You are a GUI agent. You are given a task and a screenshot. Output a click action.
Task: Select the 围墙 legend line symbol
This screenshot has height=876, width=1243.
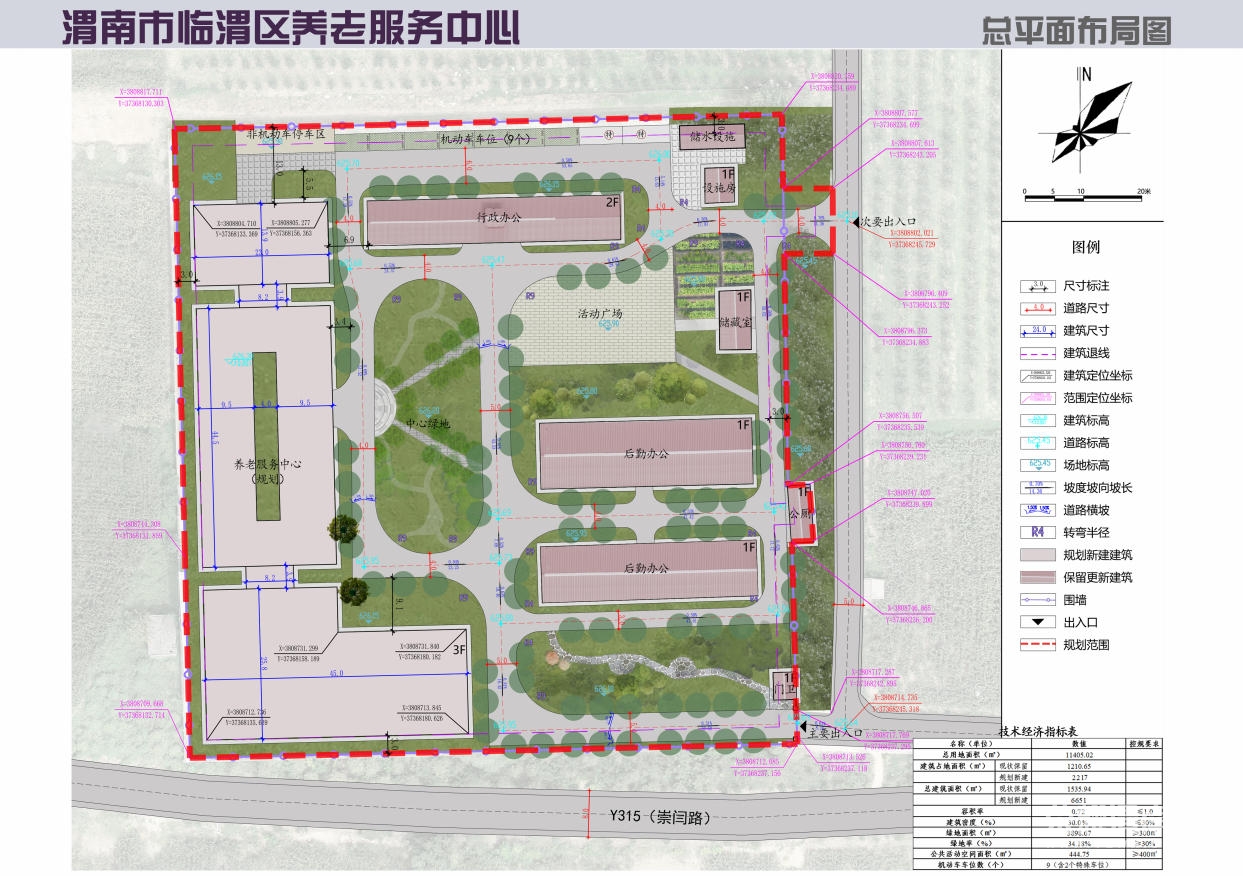point(1037,600)
